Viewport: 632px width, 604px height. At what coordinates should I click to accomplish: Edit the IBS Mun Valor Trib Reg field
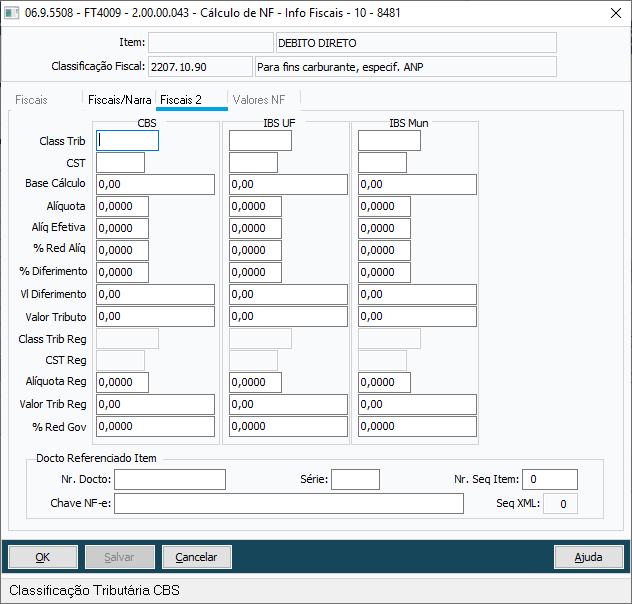[418, 405]
